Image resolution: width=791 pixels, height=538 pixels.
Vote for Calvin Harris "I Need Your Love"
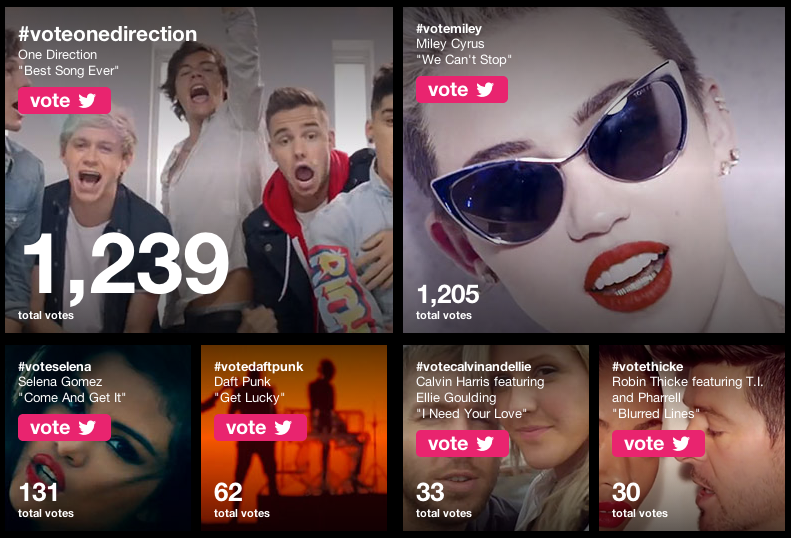pos(463,444)
